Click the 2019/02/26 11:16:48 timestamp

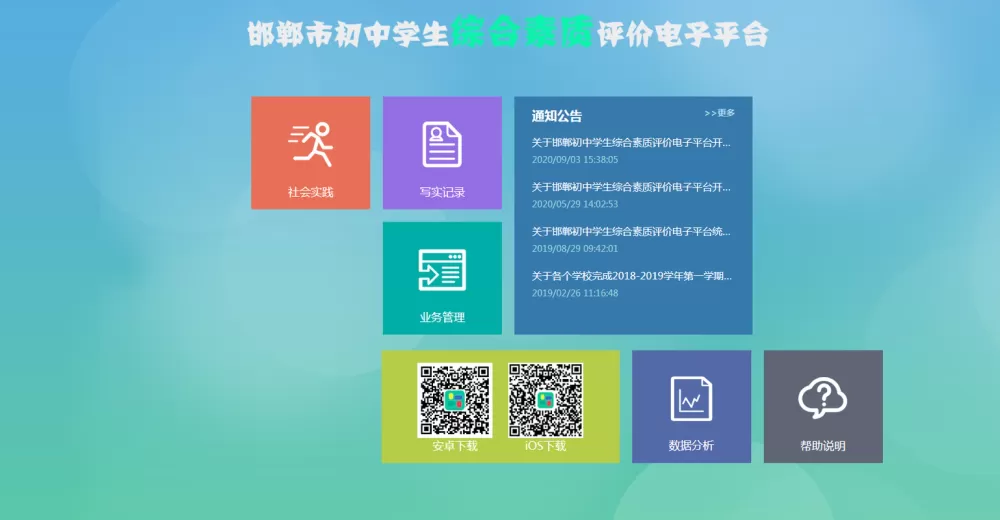point(575,293)
